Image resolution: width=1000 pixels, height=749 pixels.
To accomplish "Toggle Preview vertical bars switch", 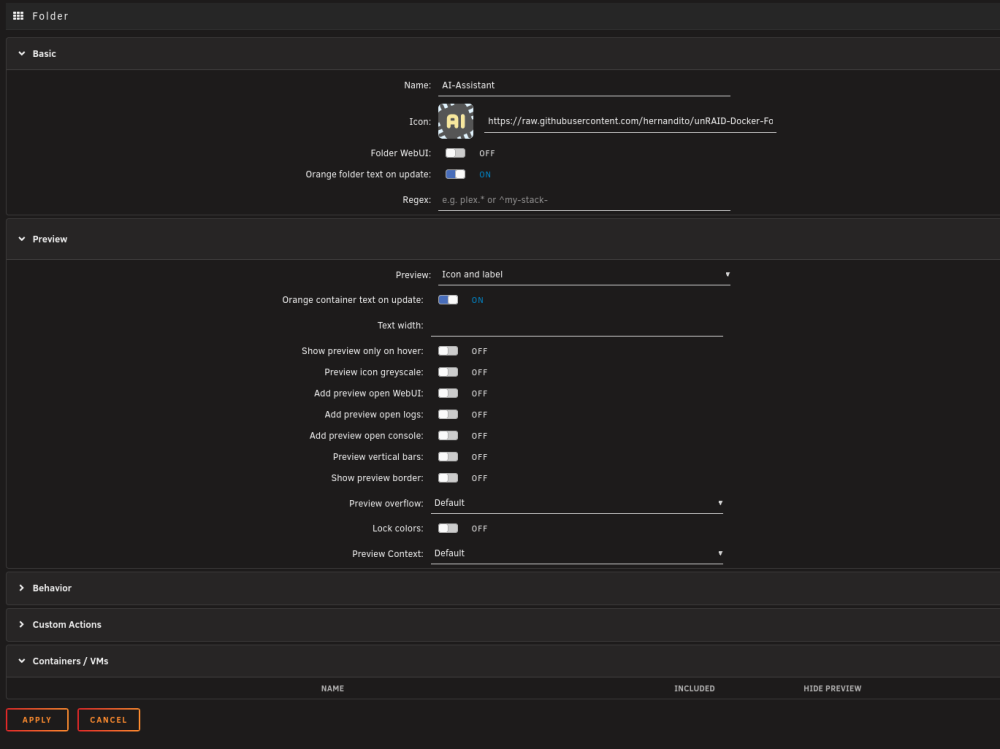I will click(x=448, y=457).
